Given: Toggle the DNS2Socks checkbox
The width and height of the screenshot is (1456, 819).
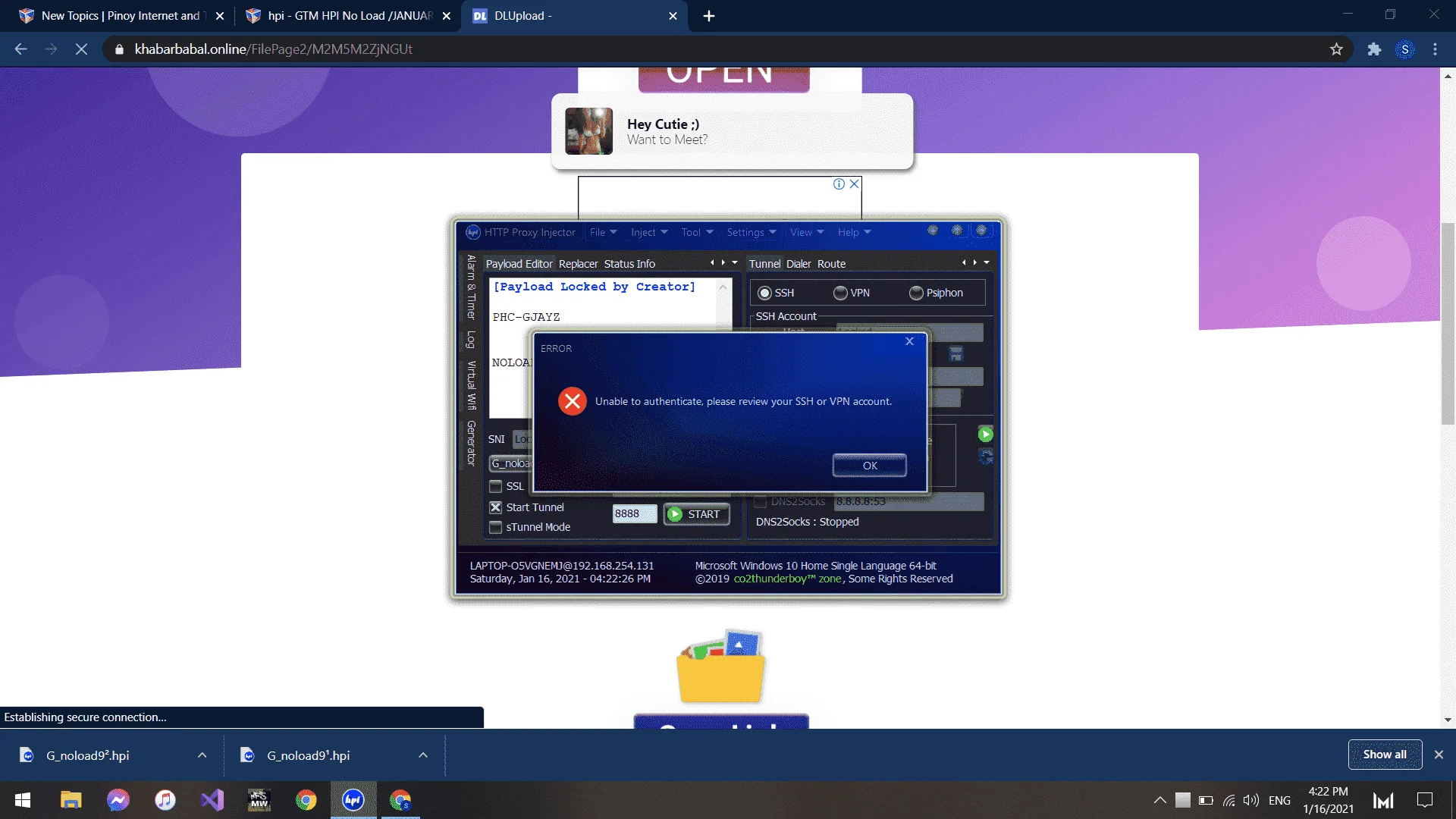Looking at the screenshot, I should pyautogui.click(x=761, y=501).
